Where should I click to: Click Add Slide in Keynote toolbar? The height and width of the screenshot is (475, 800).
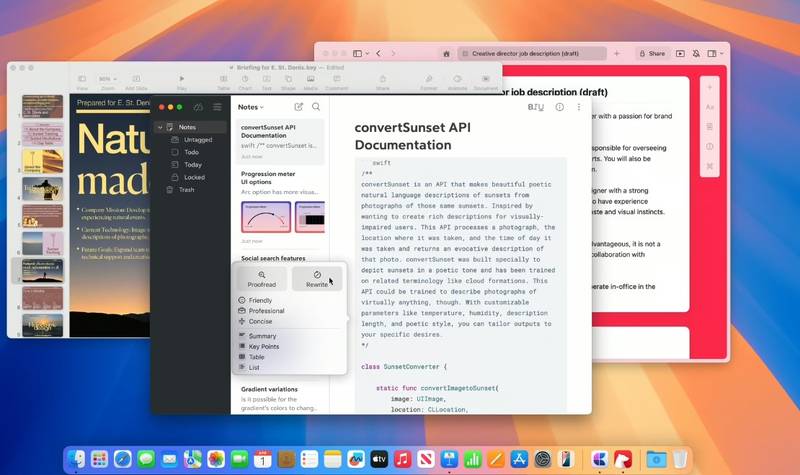coord(136,82)
